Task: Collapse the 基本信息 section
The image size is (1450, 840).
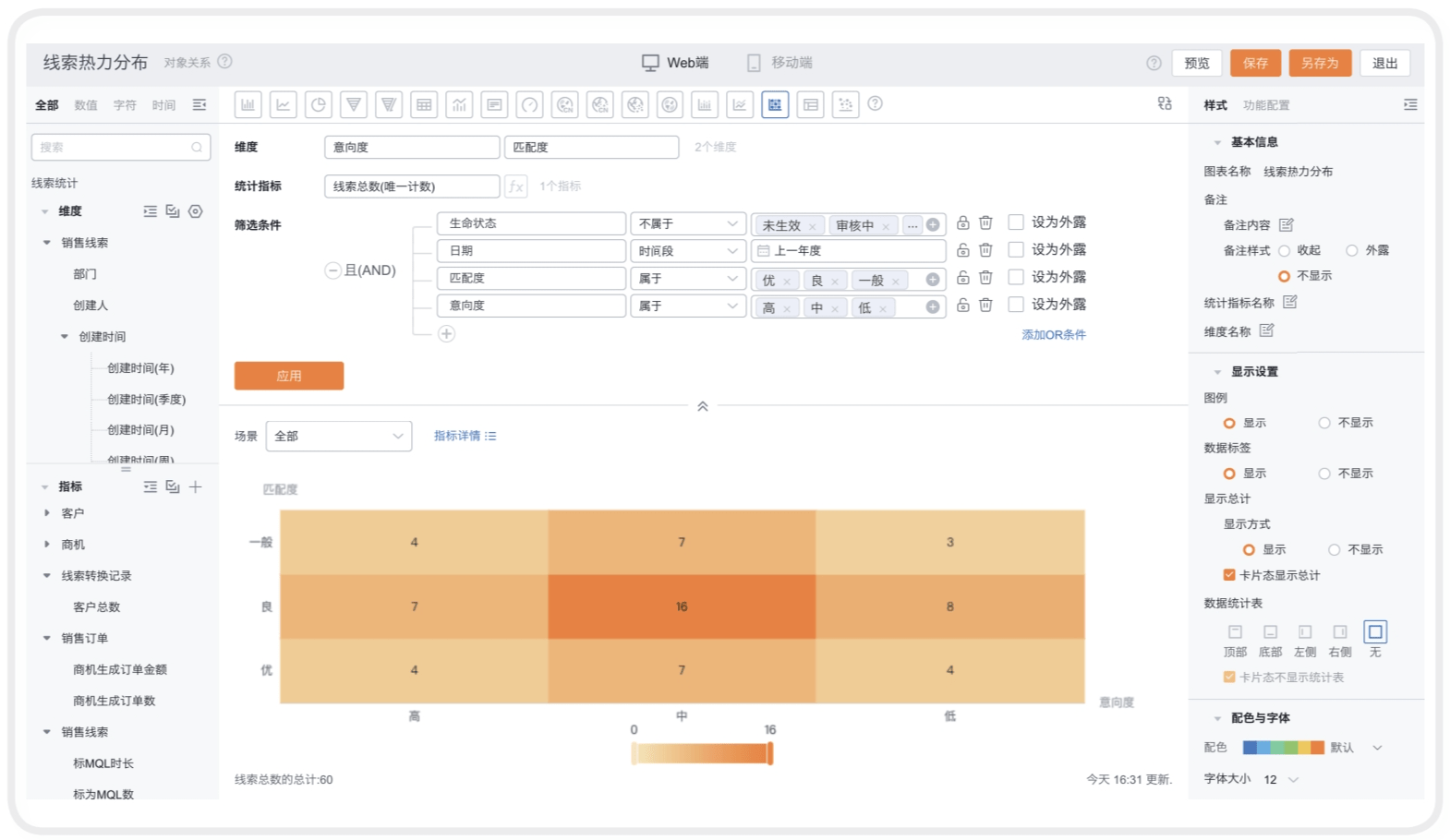Action: click(1217, 142)
